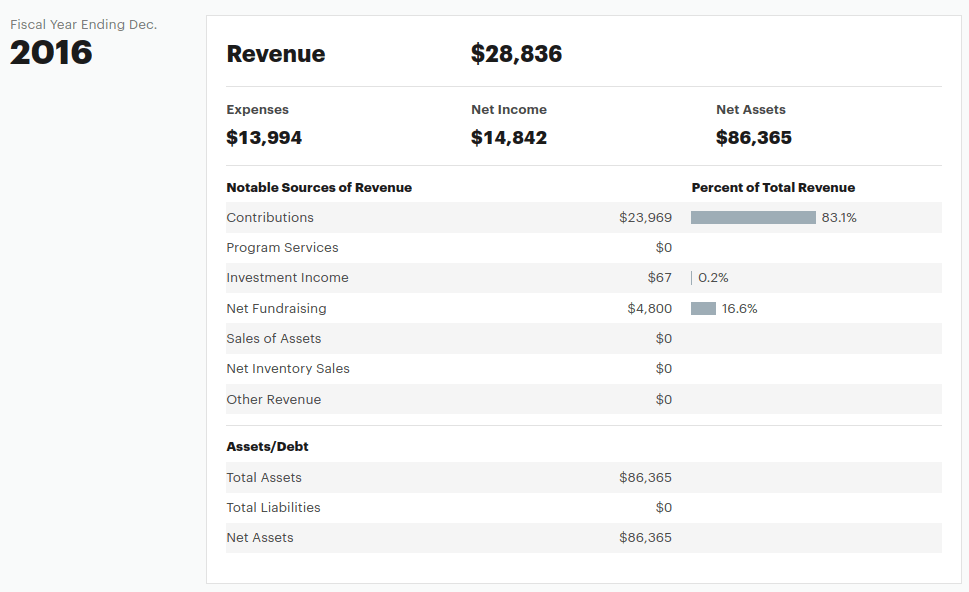Click the Contributions percentage bar at 83.1%
969x592 pixels.
click(753, 217)
